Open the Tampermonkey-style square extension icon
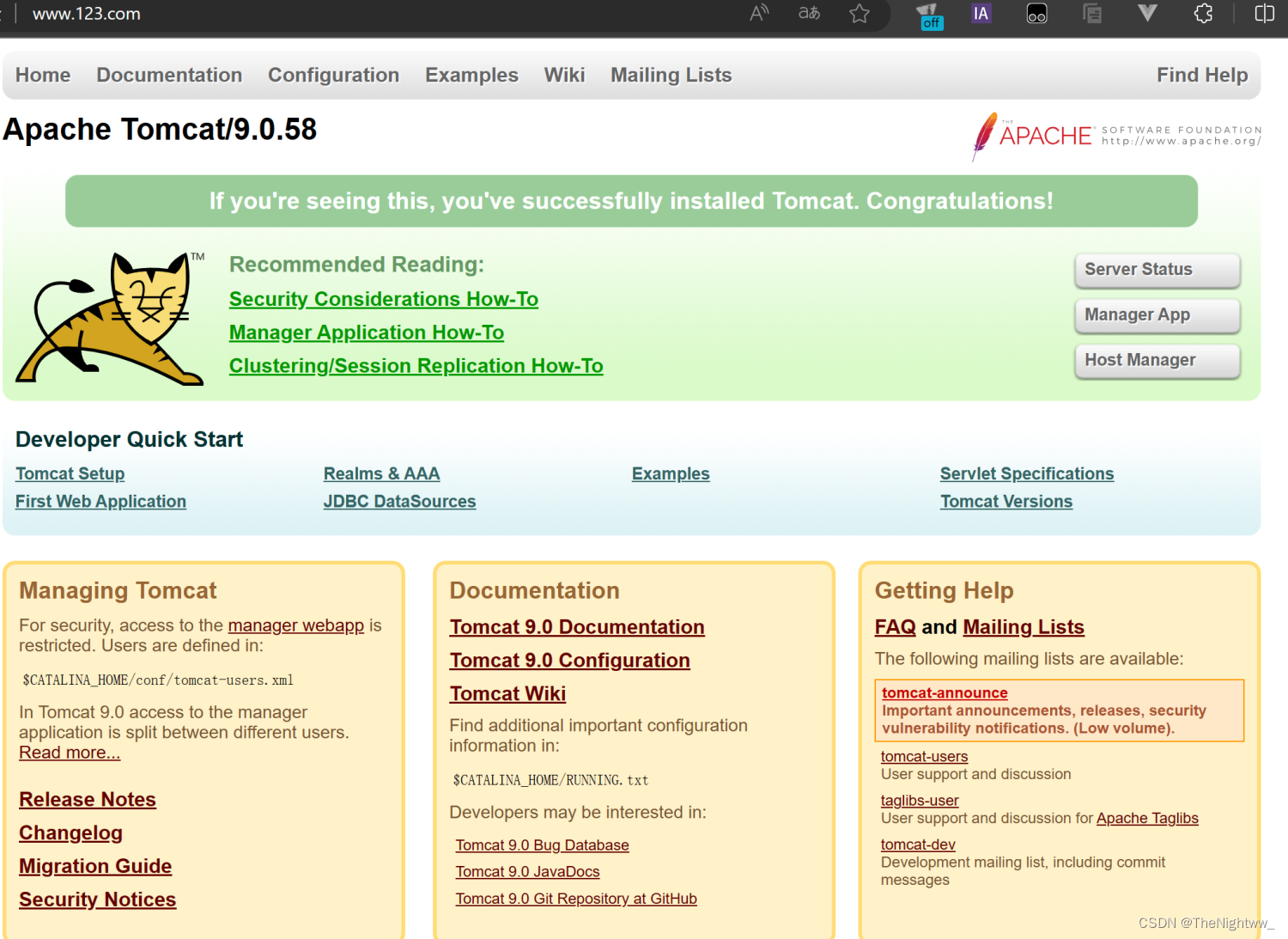The width and height of the screenshot is (1288, 939). click(1036, 14)
